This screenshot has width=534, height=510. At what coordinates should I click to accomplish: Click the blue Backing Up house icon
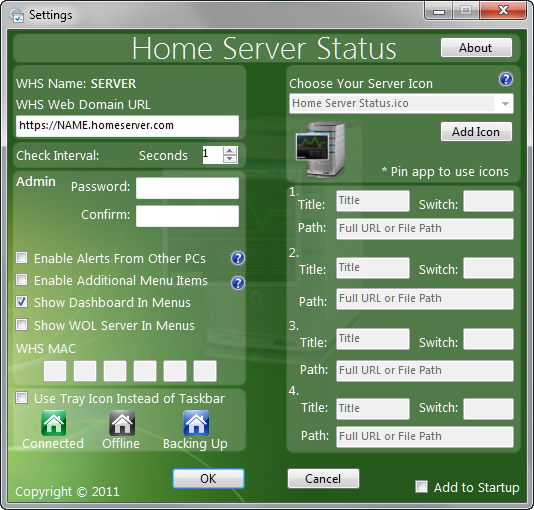(196, 423)
